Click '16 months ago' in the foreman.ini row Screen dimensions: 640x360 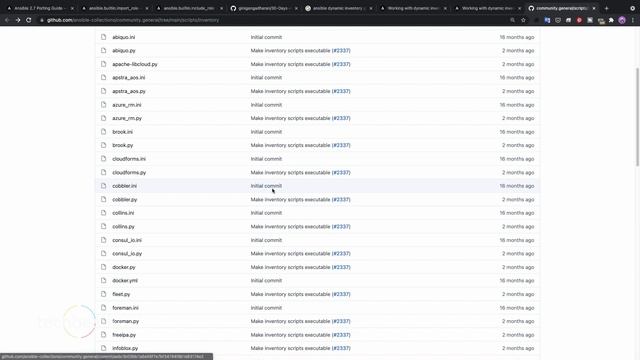[x=517, y=308]
